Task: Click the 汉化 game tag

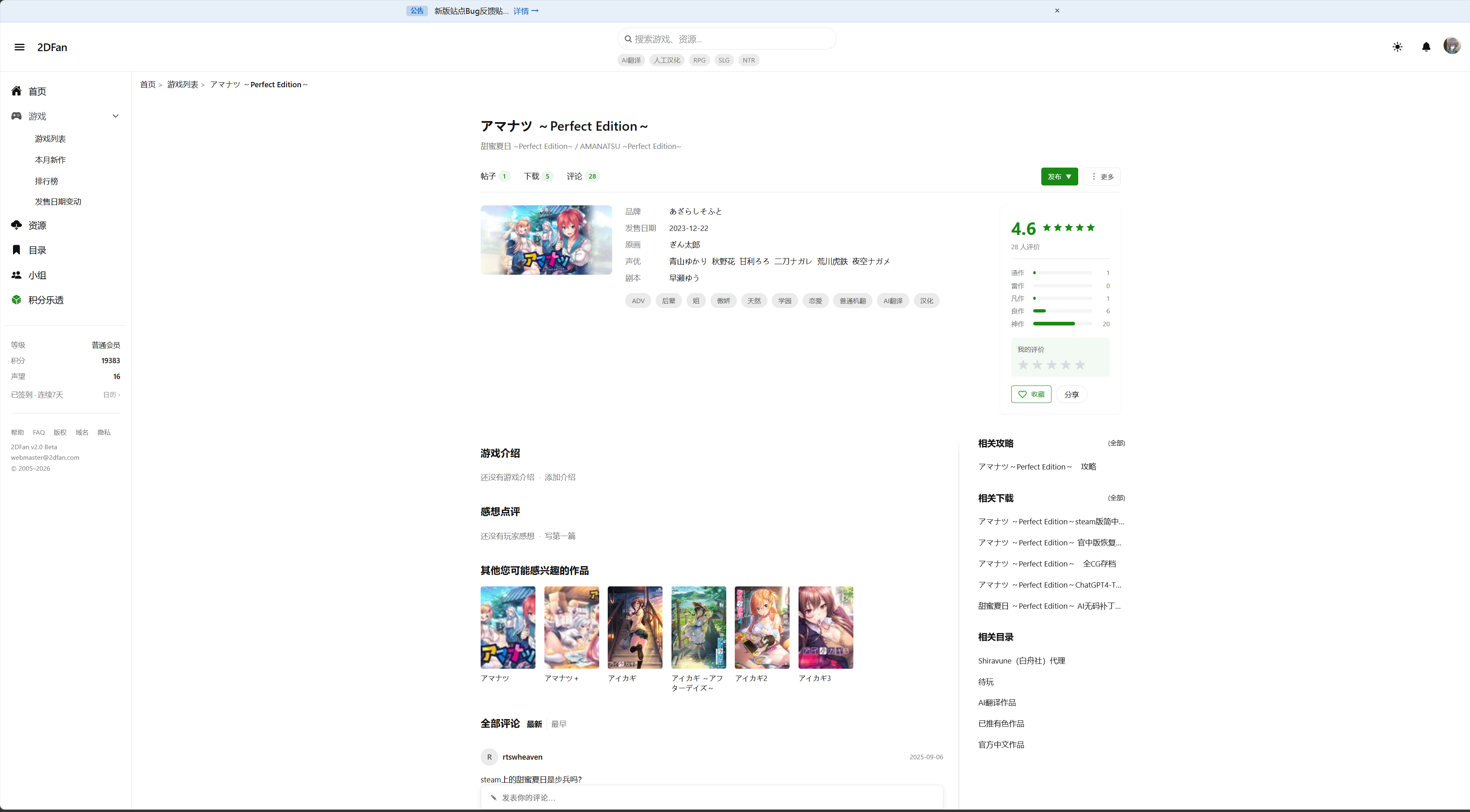Action: 926,301
